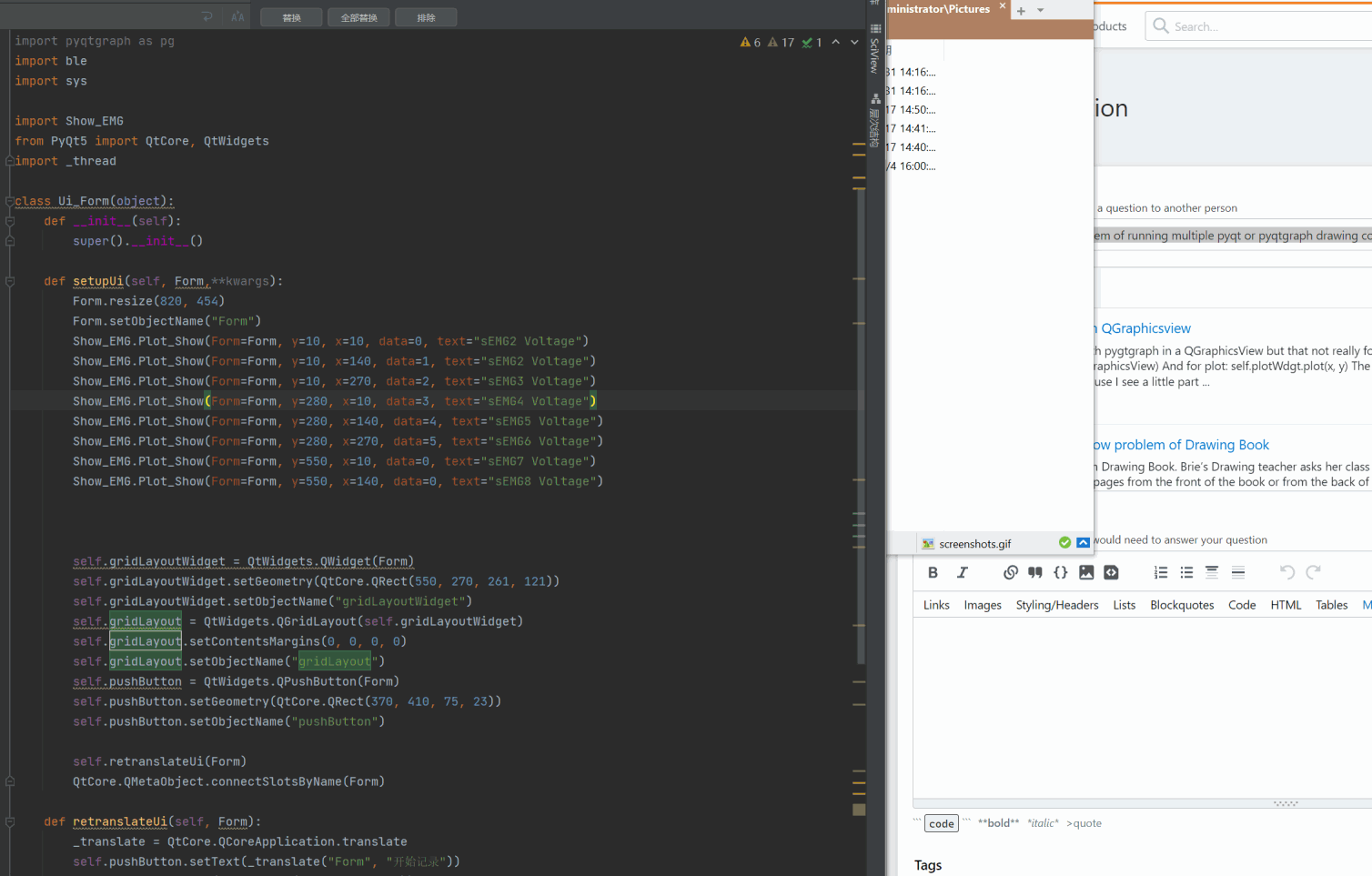Viewport: 1372px width, 876px height.
Task: Collapse the def setupUi fold marker
Action: click(10, 281)
